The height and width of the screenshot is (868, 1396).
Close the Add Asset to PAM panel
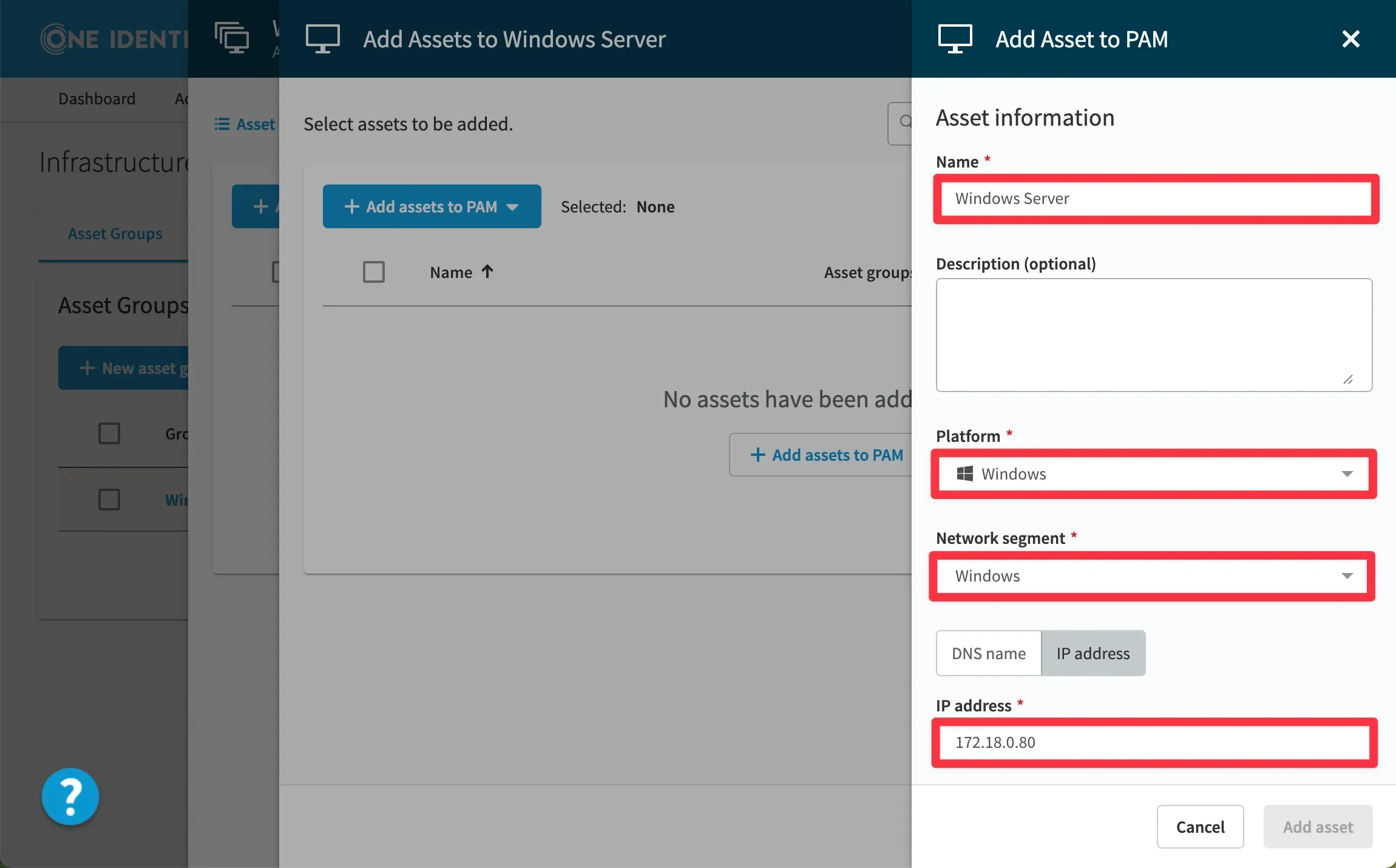(x=1350, y=39)
